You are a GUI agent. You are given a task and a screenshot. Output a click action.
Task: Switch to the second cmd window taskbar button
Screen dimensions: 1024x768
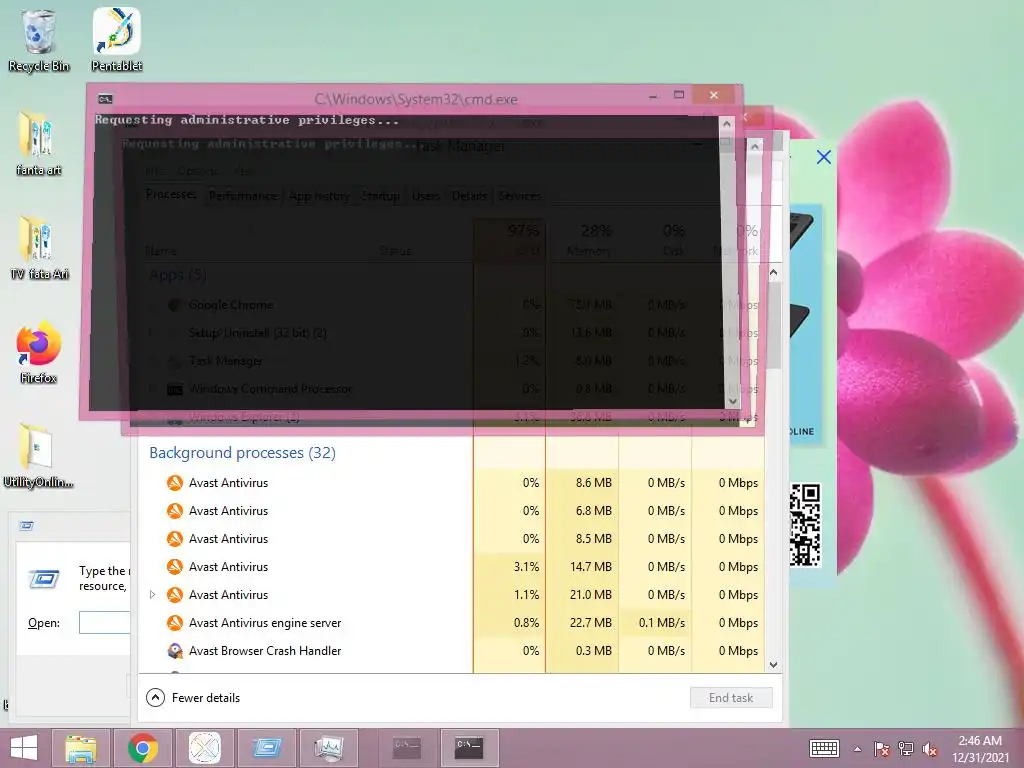(x=469, y=748)
